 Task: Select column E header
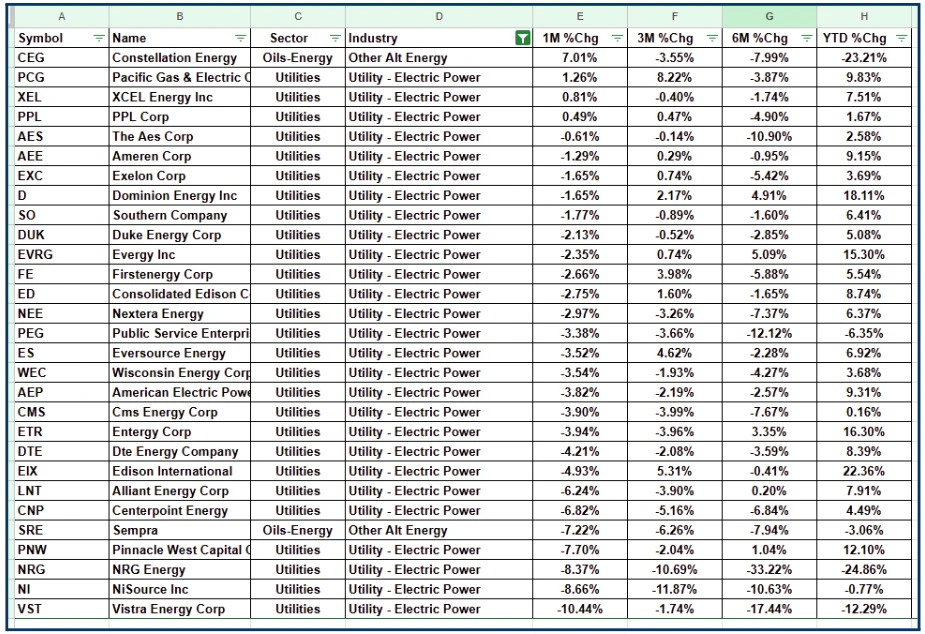point(580,17)
